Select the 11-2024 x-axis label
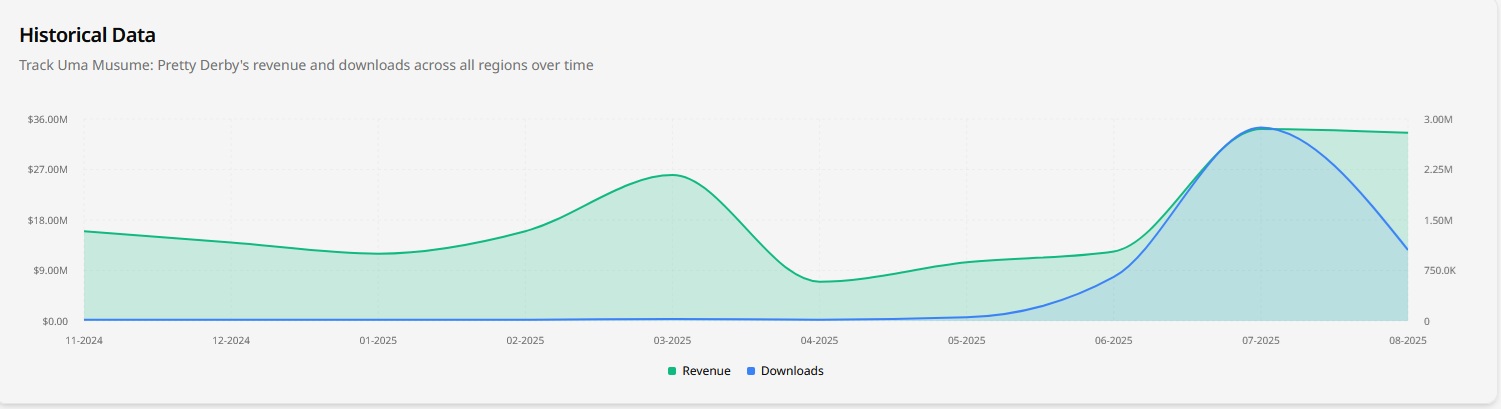Screen dimensions: 1501x409 pyautogui.click(x=84, y=341)
